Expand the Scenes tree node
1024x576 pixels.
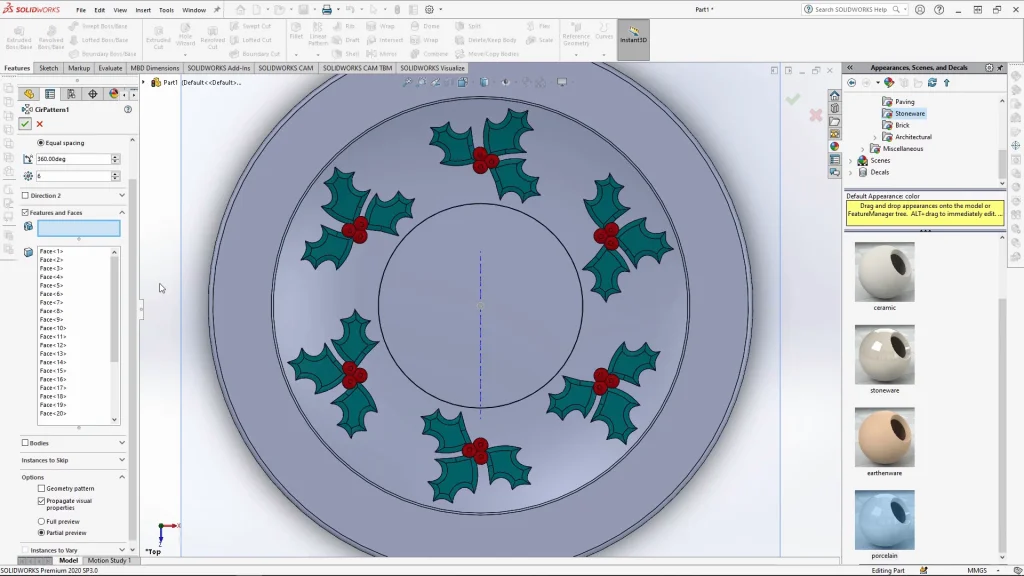[851, 160]
